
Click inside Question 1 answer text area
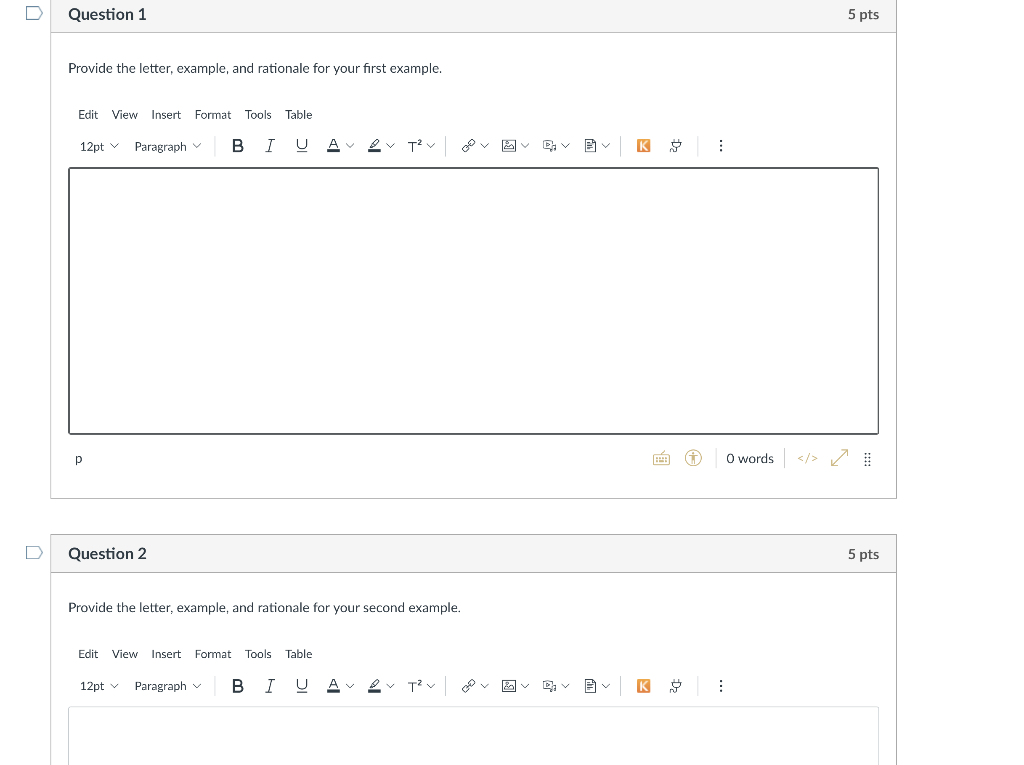[473, 301]
